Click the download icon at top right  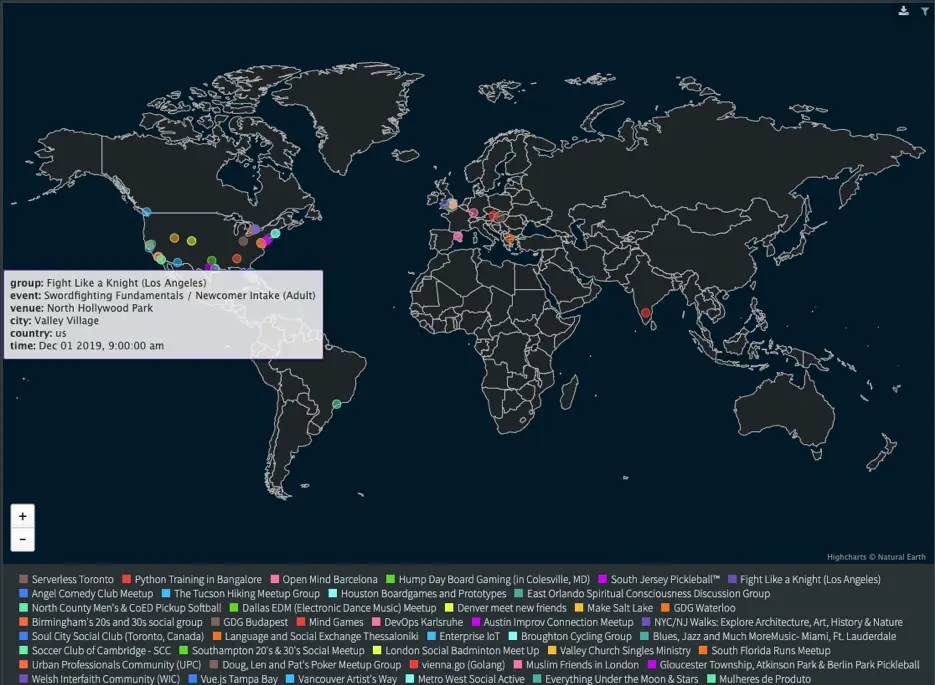[x=904, y=11]
